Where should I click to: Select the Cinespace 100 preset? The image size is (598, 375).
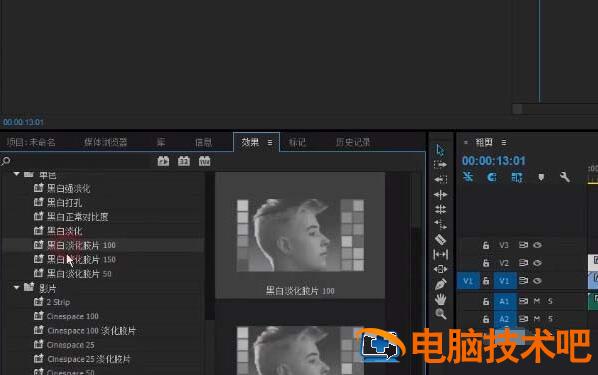(x=72, y=316)
